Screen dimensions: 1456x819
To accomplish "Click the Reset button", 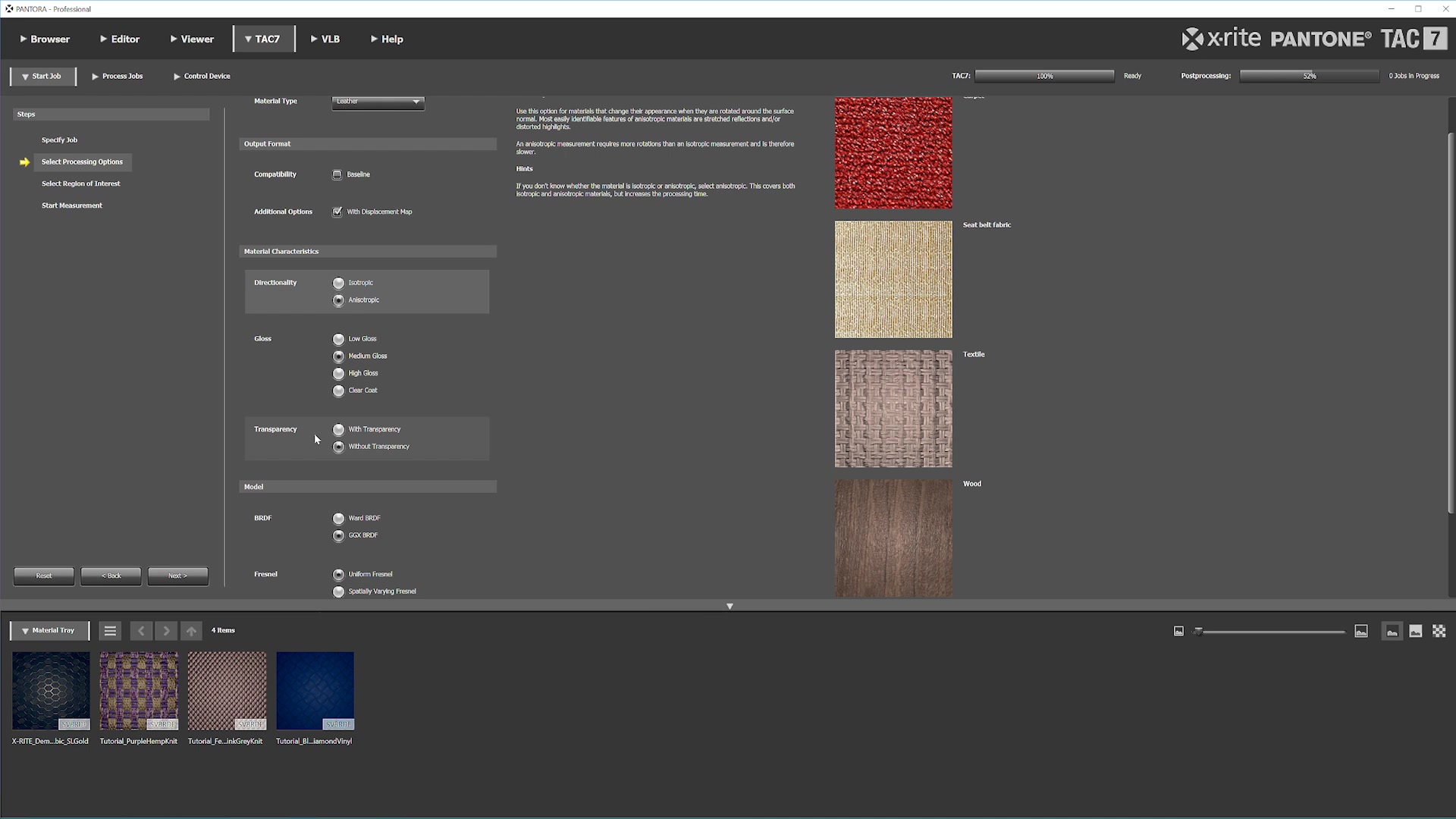I will point(43,575).
